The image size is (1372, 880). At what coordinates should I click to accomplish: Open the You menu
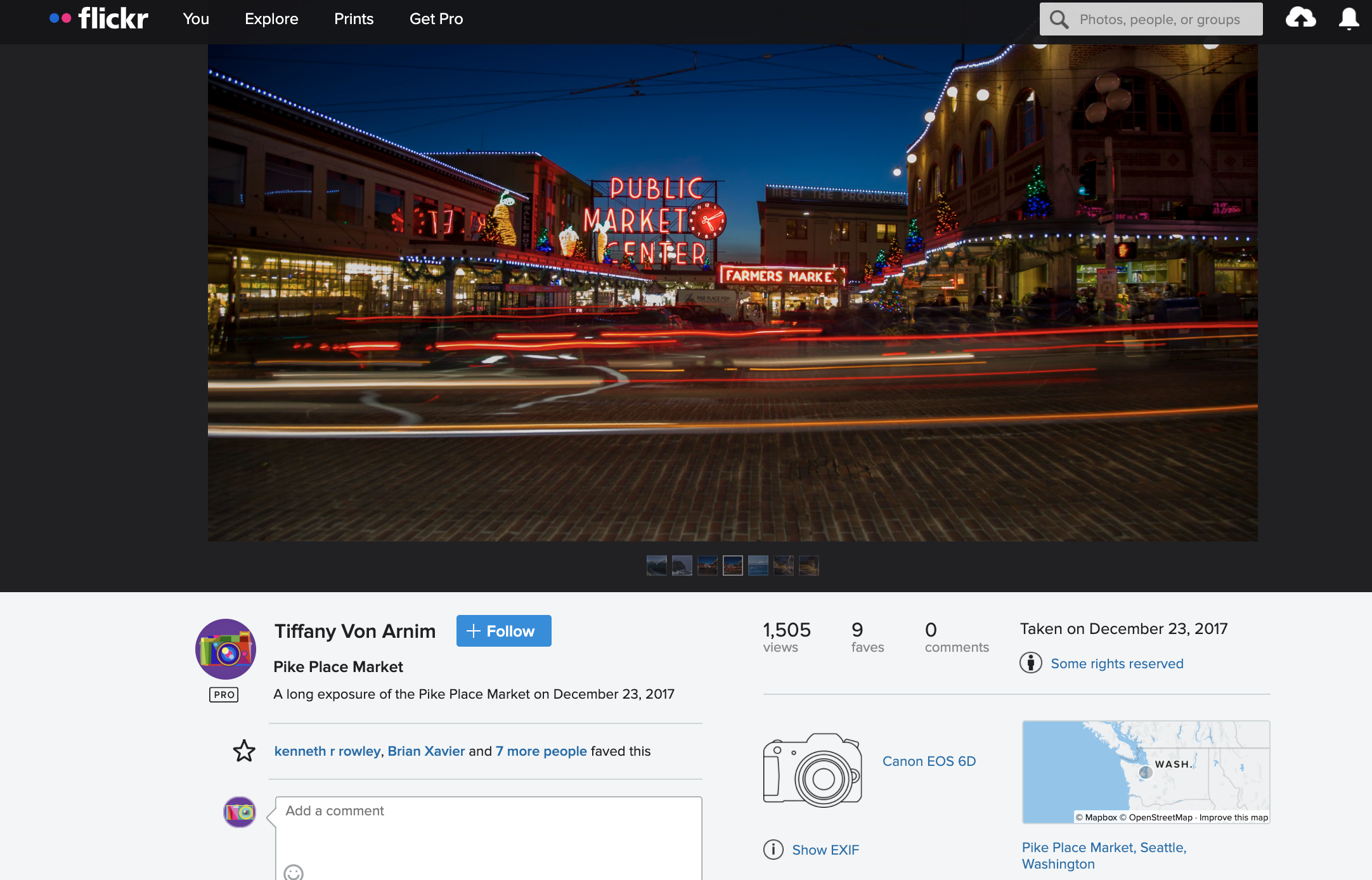[x=196, y=19]
